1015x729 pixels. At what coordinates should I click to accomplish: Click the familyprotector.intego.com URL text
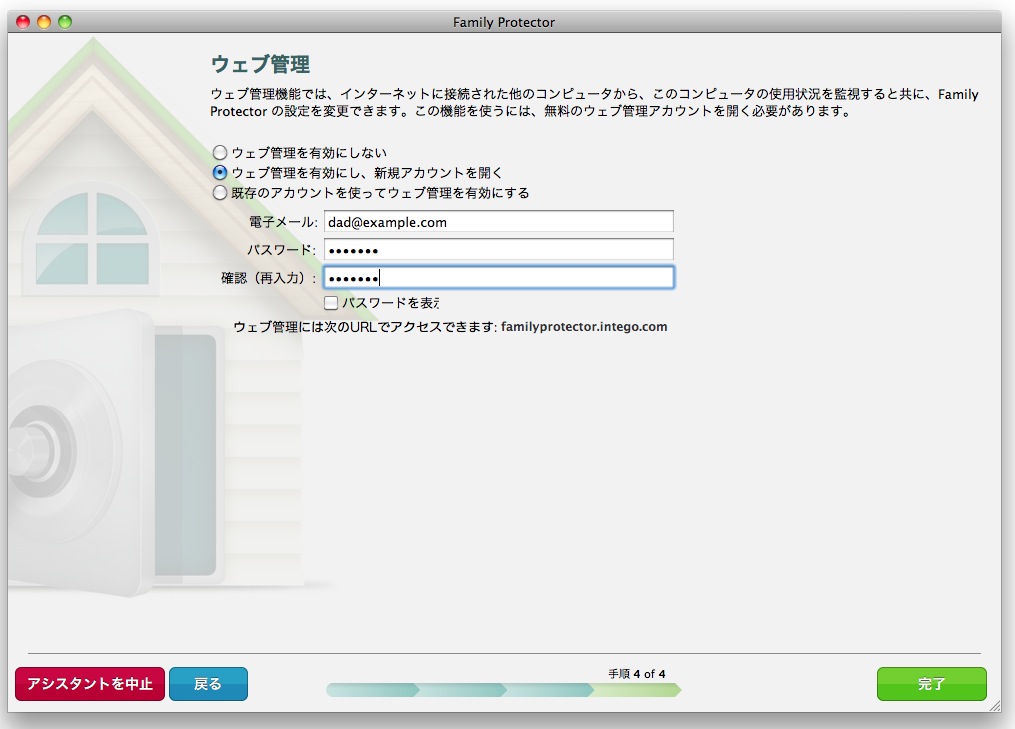[x=584, y=327]
